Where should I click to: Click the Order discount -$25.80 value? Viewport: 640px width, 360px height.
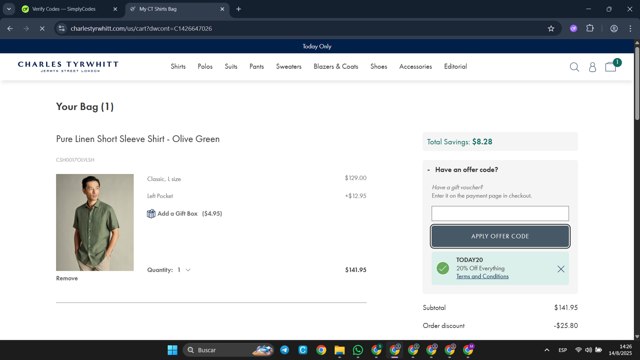(x=566, y=326)
